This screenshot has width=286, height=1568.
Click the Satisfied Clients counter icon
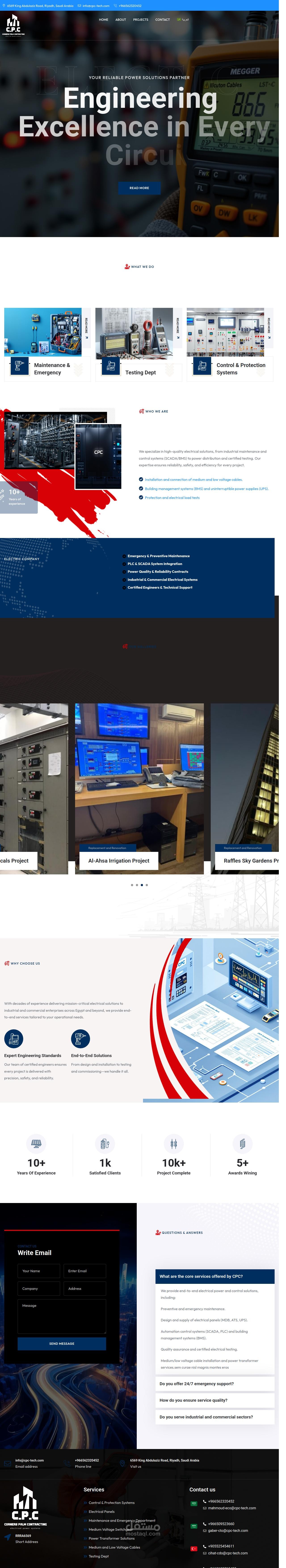(x=105, y=1144)
